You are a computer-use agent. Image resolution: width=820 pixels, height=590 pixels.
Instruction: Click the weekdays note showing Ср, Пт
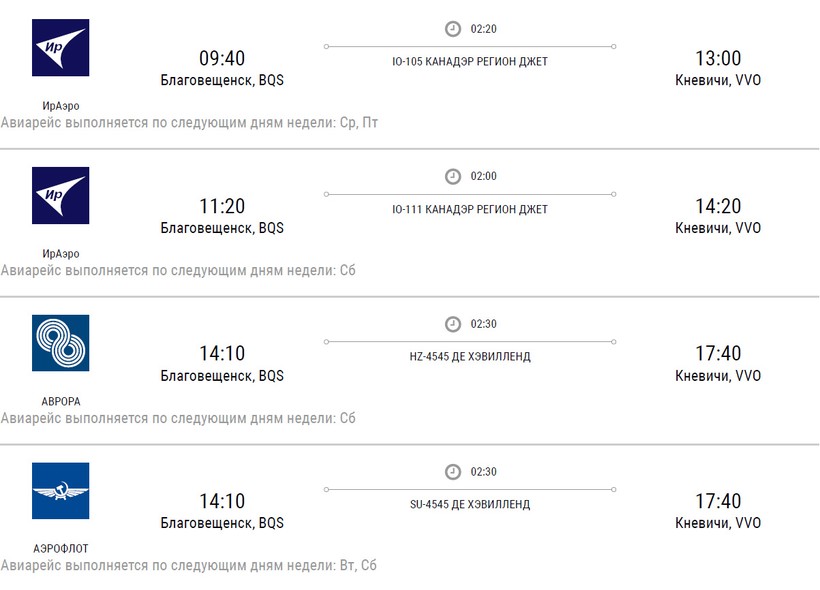click(190, 123)
